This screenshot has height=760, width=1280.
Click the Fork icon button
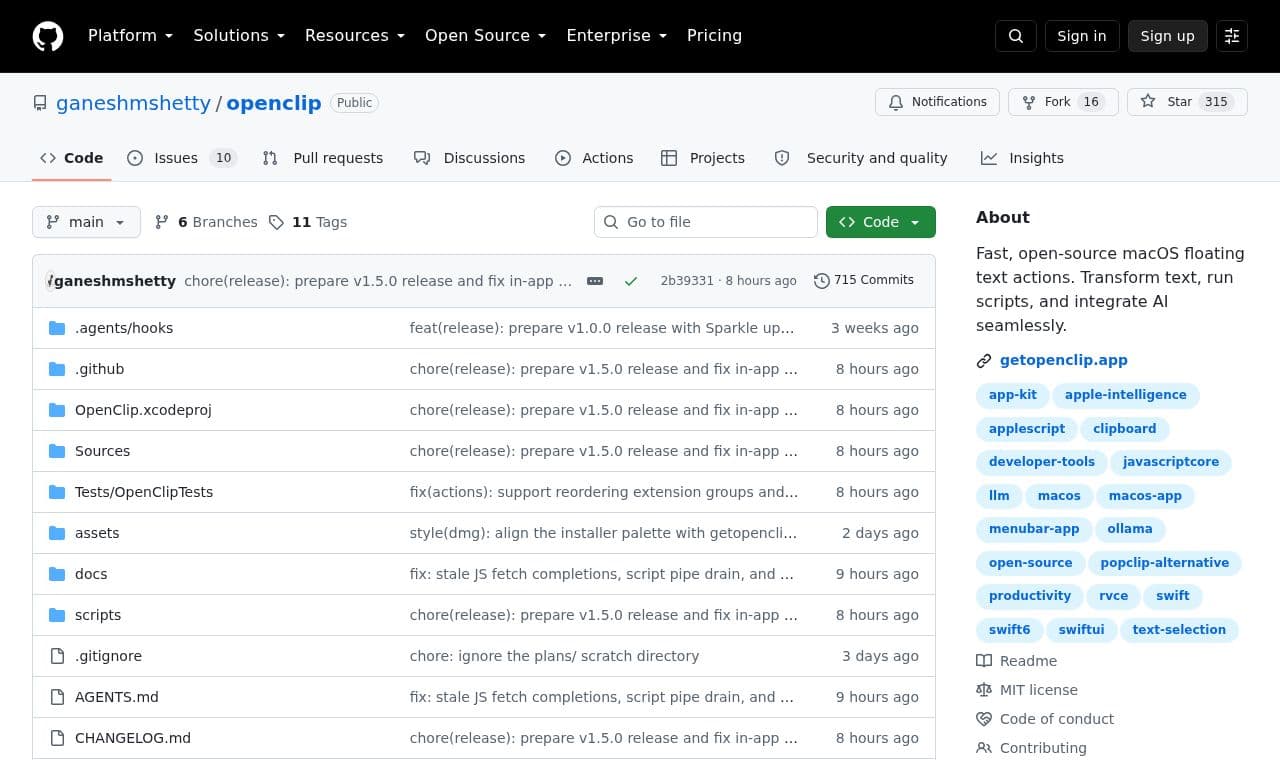click(1063, 102)
